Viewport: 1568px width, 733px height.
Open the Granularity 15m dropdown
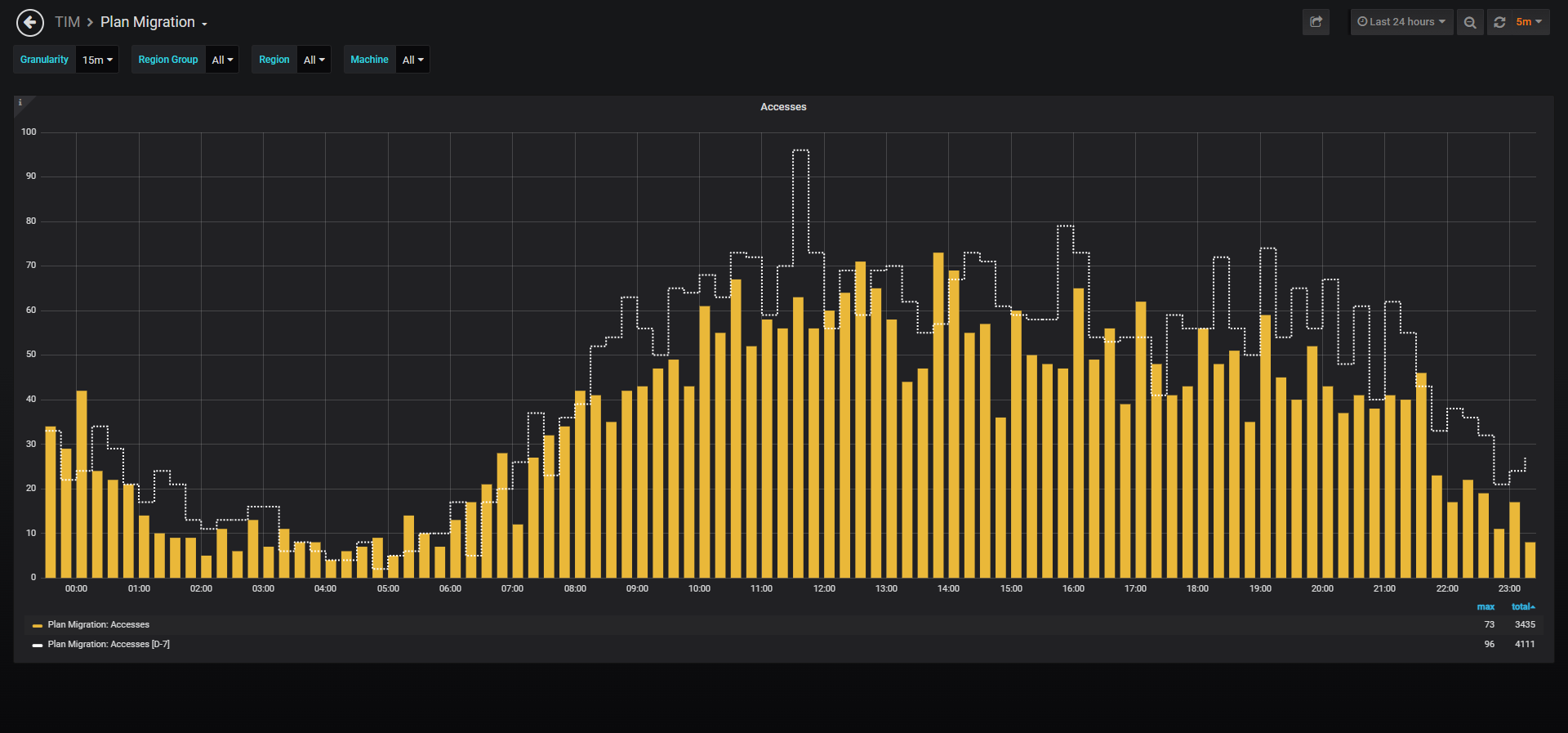click(x=97, y=60)
